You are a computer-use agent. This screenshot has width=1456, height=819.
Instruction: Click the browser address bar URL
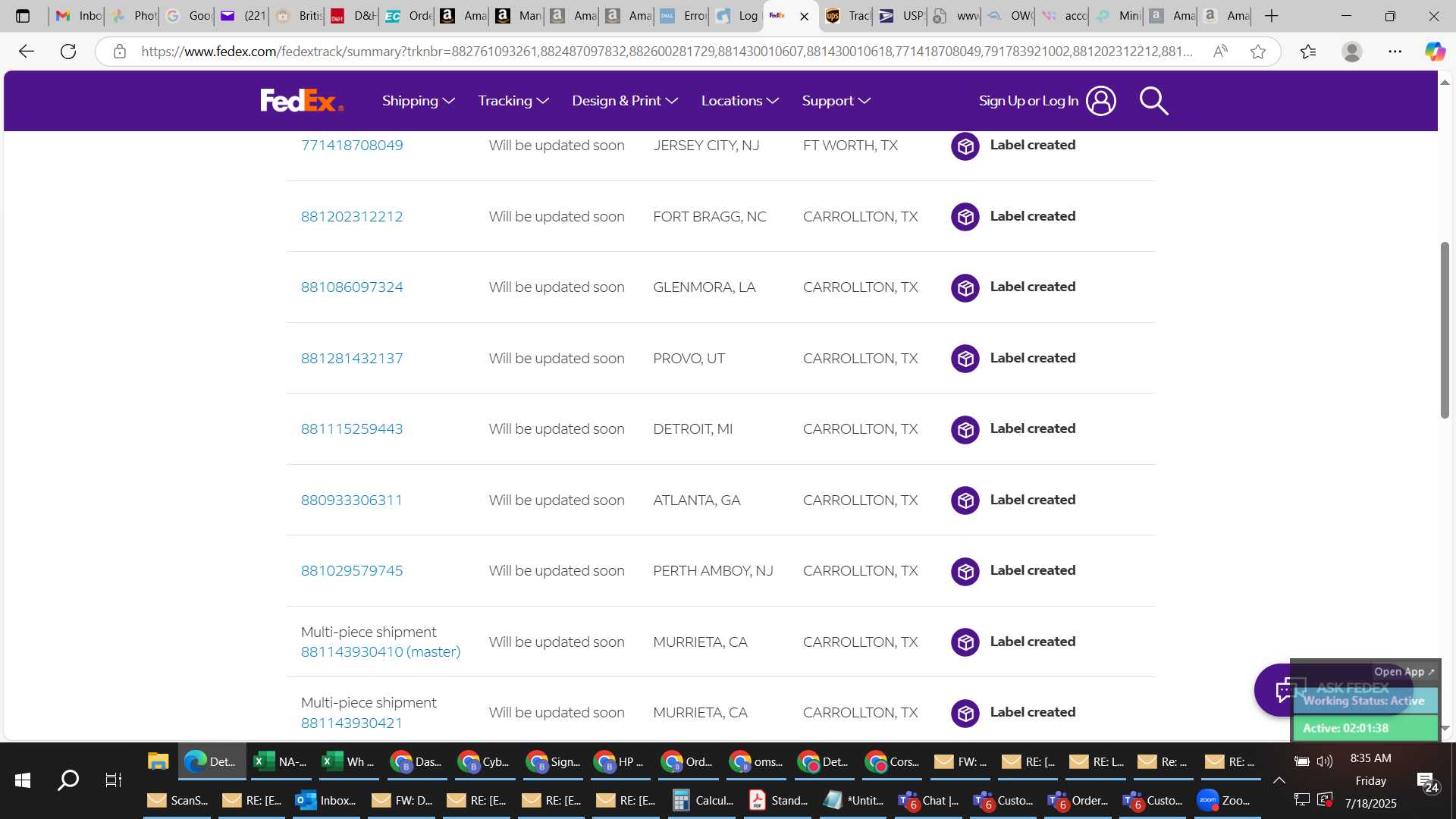pos(667,52)
